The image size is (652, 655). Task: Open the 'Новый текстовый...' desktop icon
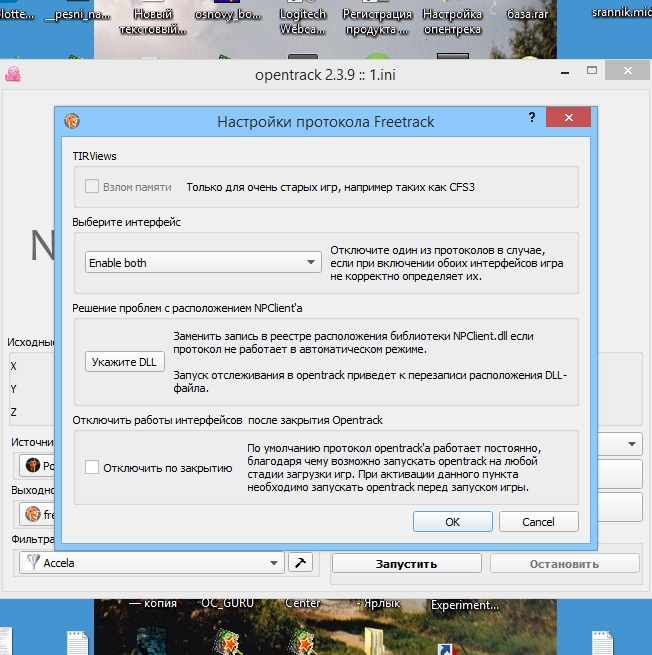[x=152, y=22]
